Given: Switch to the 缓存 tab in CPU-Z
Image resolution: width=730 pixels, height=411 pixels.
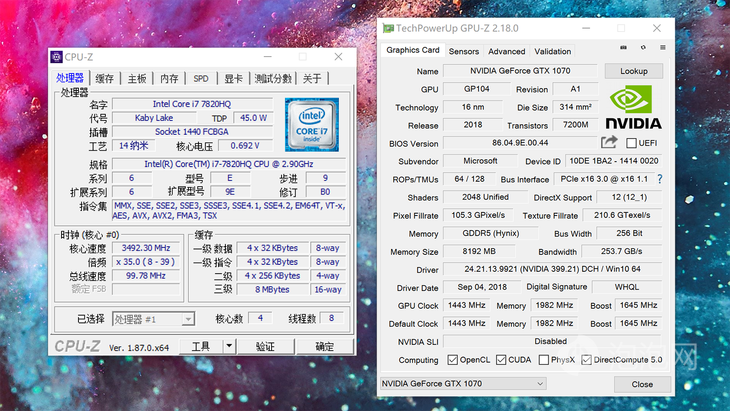Looking at the screenshot, I should tap(105, 79).
